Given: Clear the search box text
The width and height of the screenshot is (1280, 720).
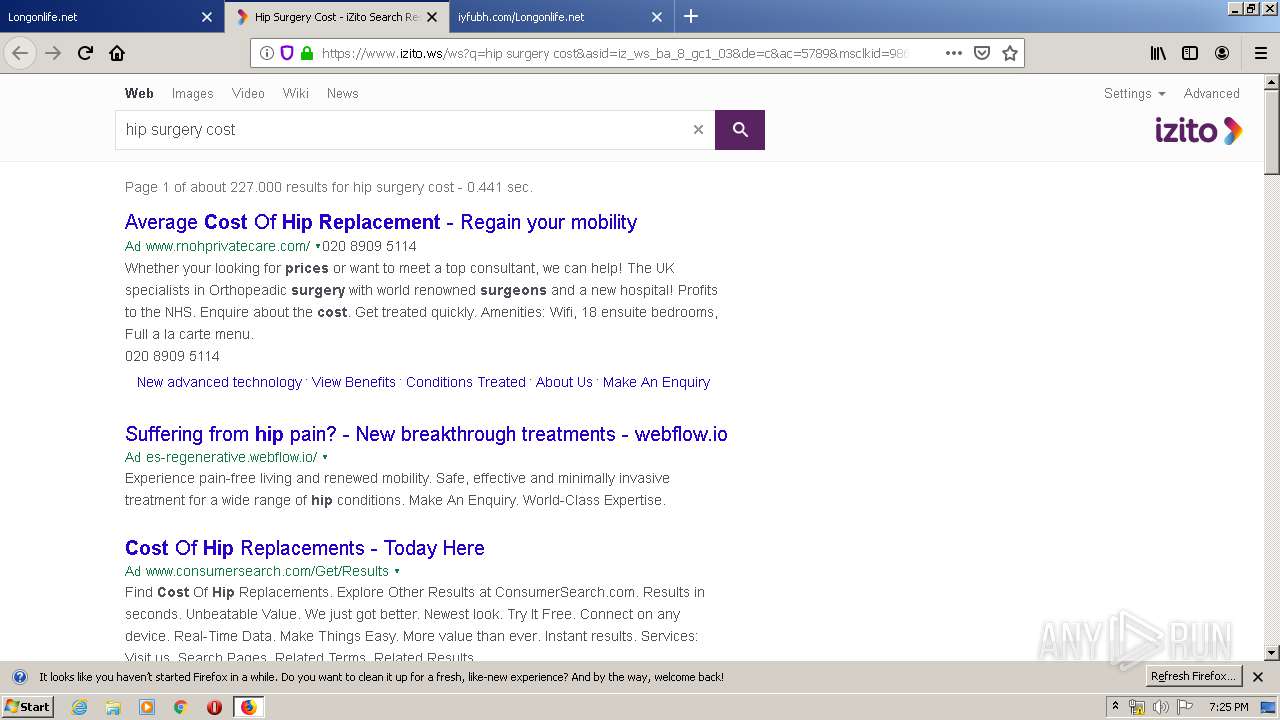Looking at the screenshot, I should (698, 130).
